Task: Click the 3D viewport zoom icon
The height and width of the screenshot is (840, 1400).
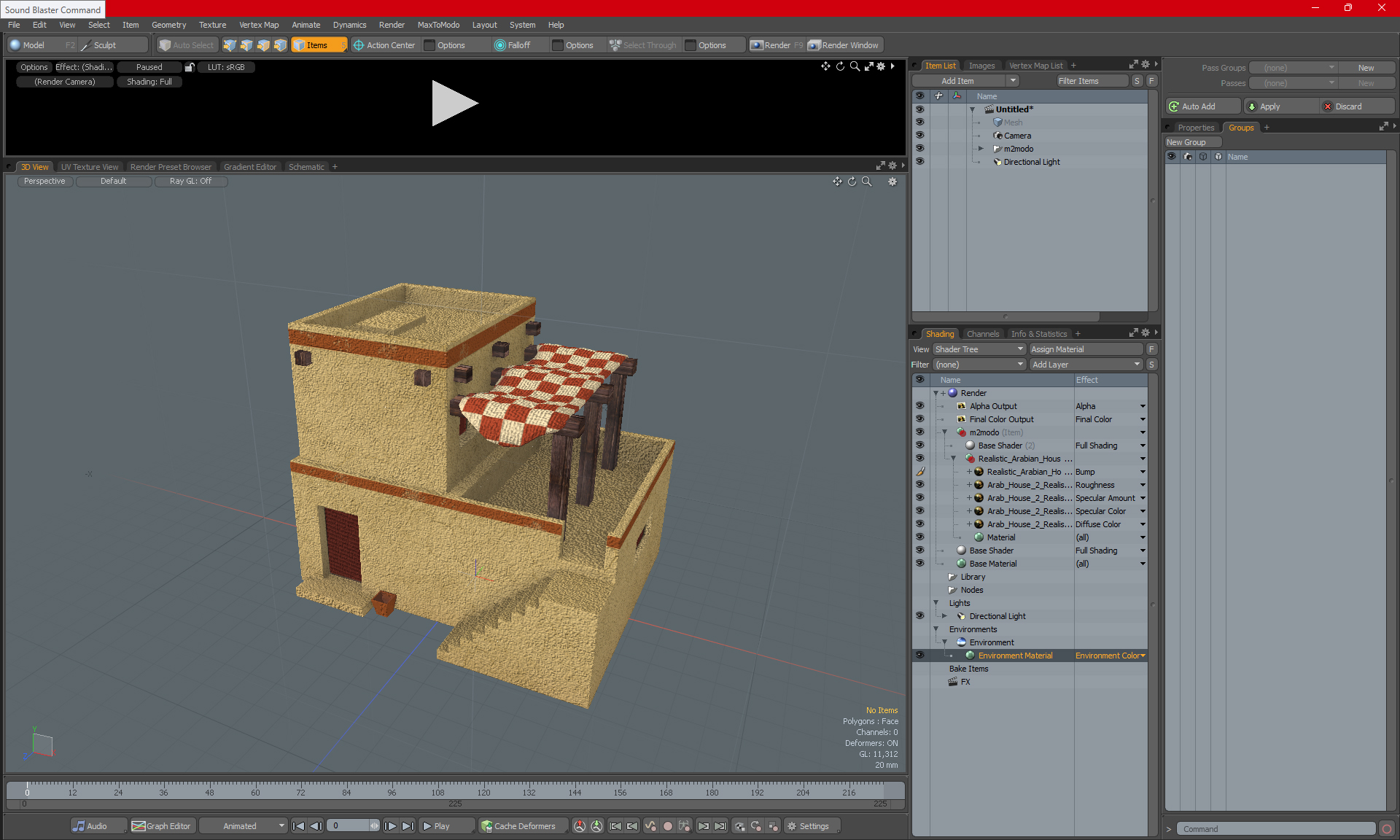Action: [x=867, y=182]
